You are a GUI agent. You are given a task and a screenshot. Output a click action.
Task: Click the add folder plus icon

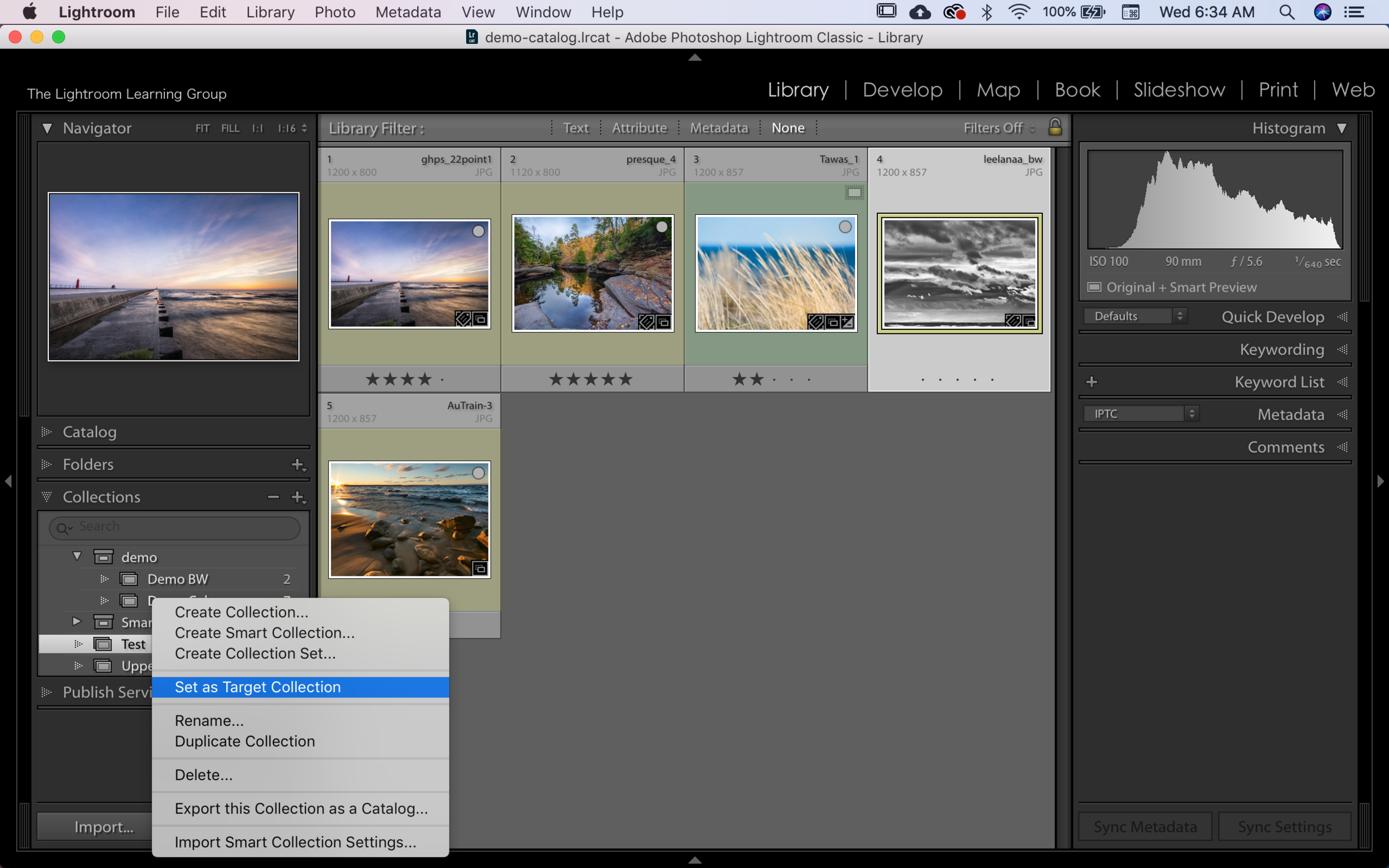click(298, 464)
